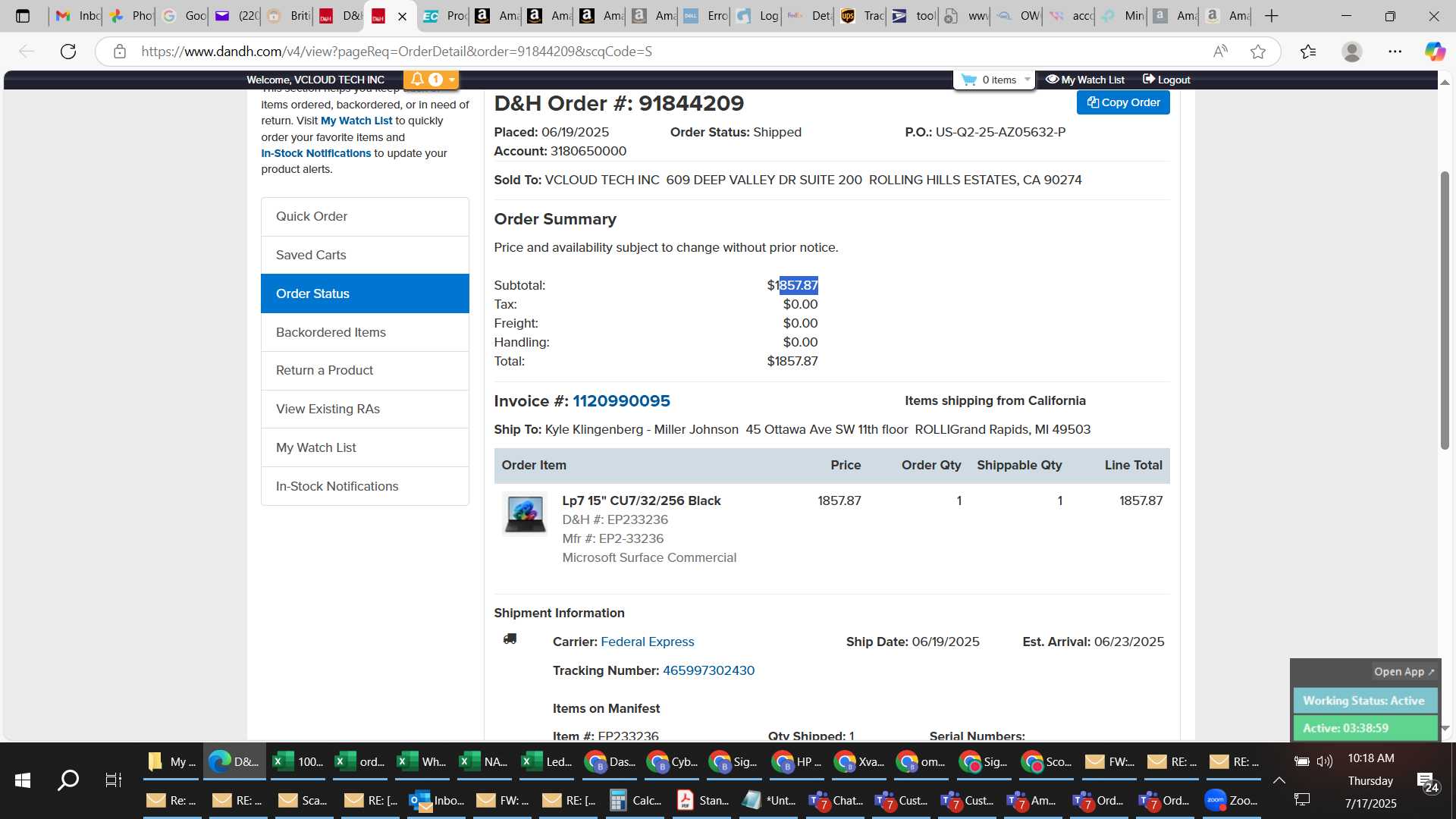This screenshot has width=1456, height=819.
Task: Click the browser profile avatar icon
Action: [1351, 52]
